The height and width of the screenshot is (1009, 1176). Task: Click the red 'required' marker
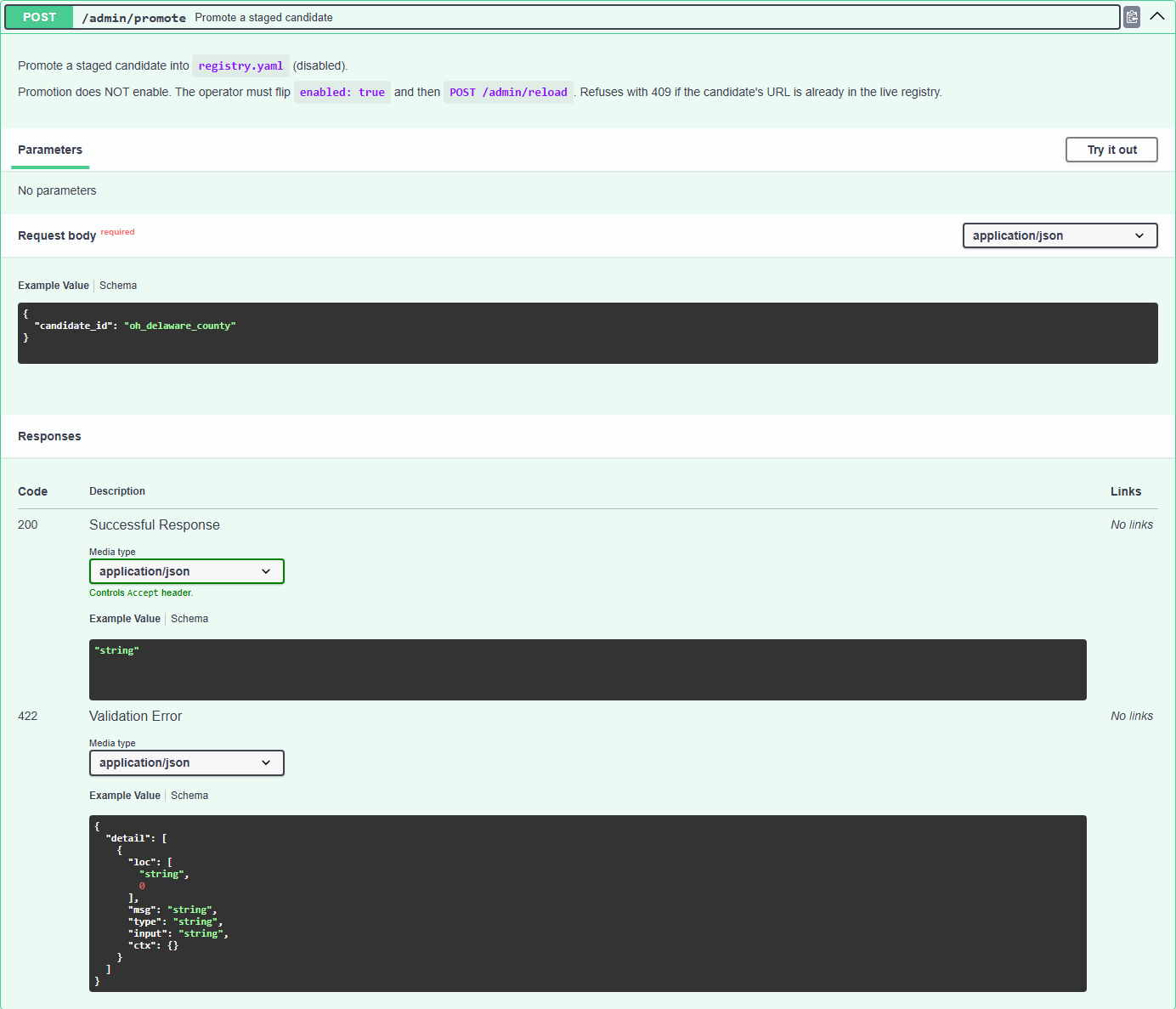[x=117, y=232]
